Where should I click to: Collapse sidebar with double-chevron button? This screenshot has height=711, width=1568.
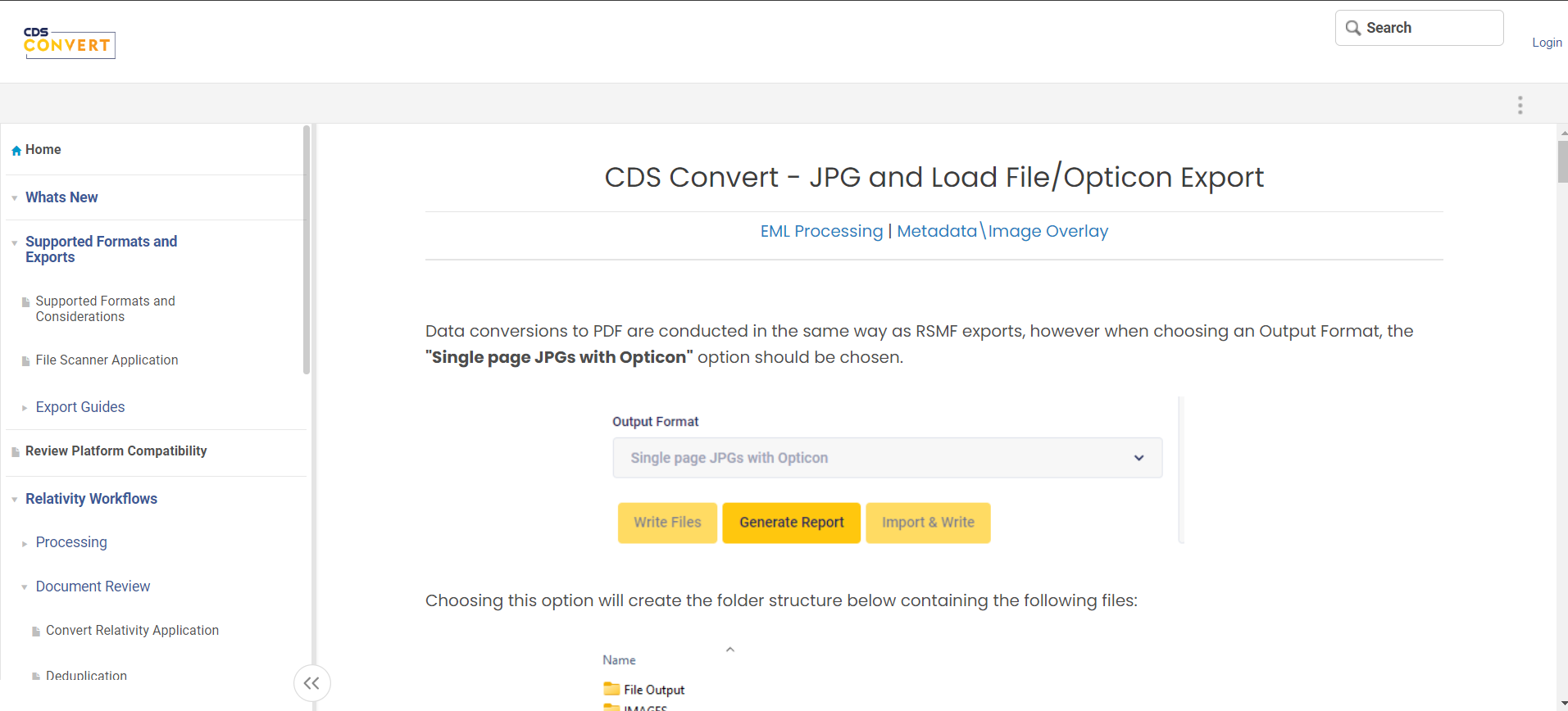311,683
